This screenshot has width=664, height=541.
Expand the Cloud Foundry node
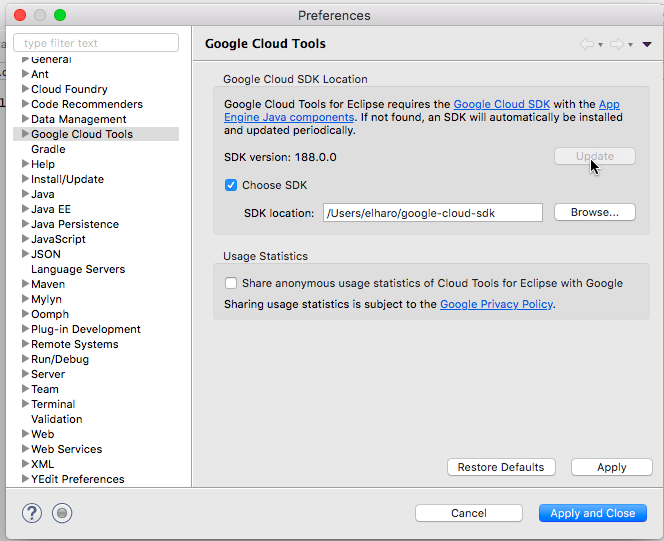coord(25,89)
